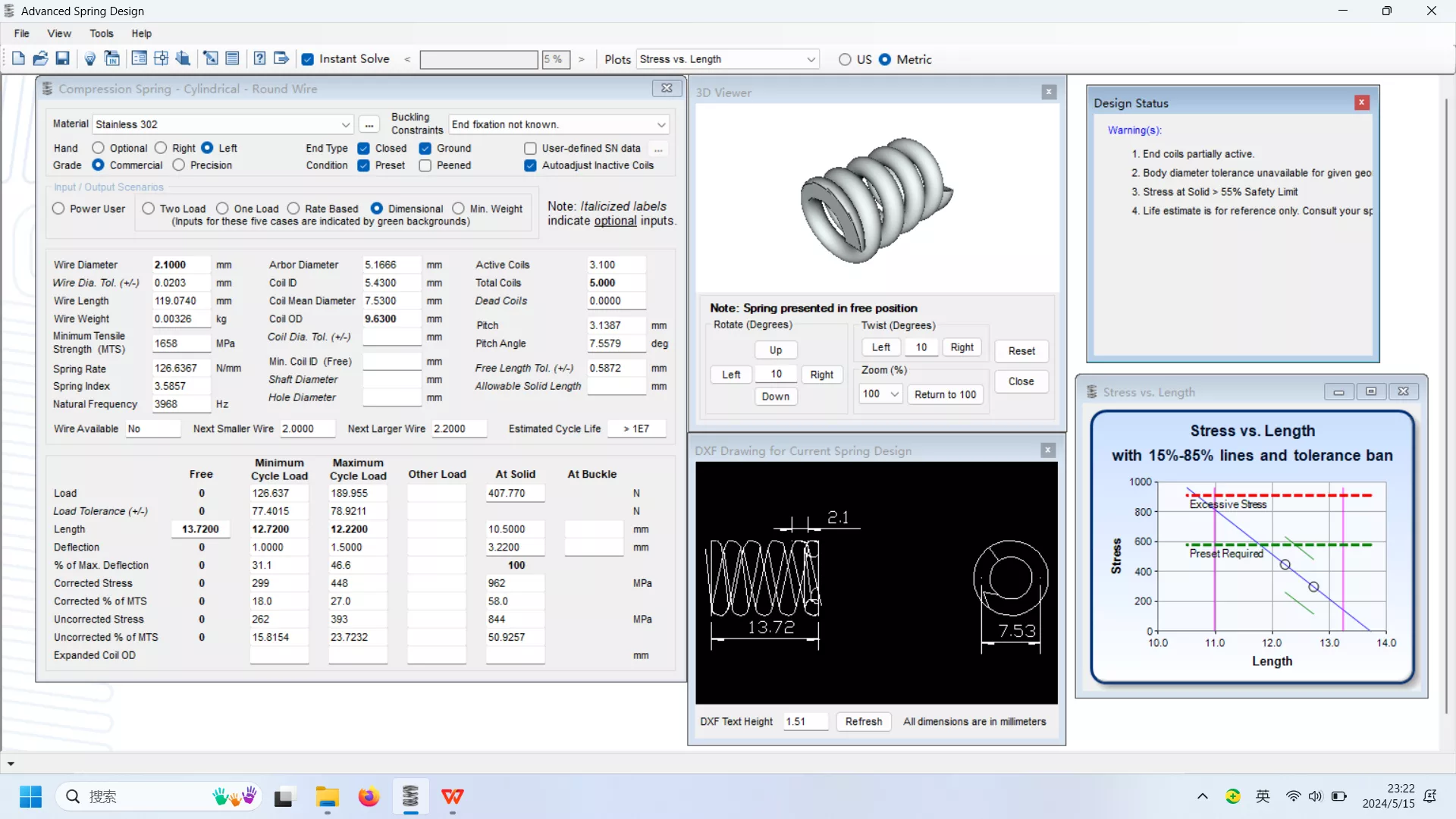This screenshot has width=1456, height=819.
Task: Click Reset in the 3D Viewer
Action: pos(1021,351)
